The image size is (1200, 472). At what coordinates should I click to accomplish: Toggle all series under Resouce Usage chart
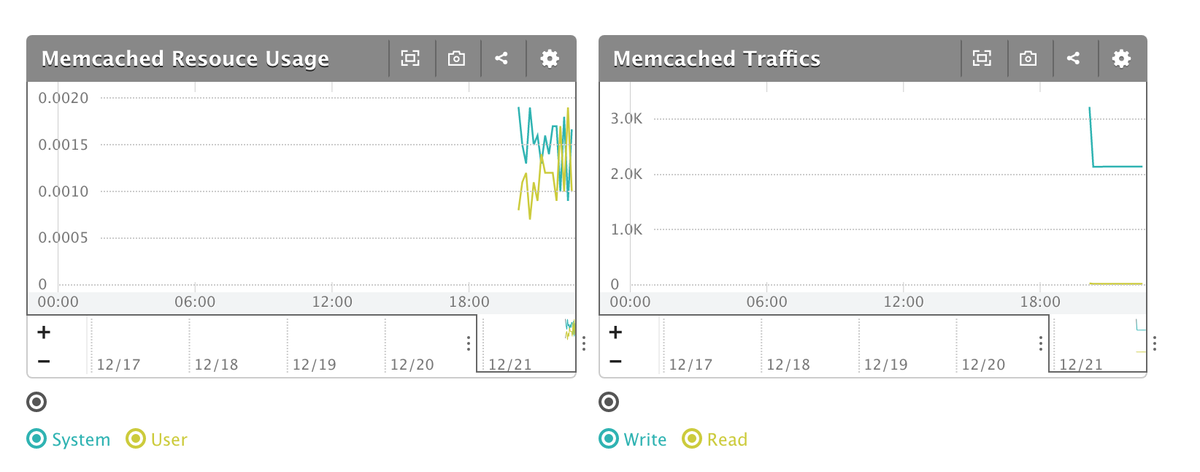[37, 402]
